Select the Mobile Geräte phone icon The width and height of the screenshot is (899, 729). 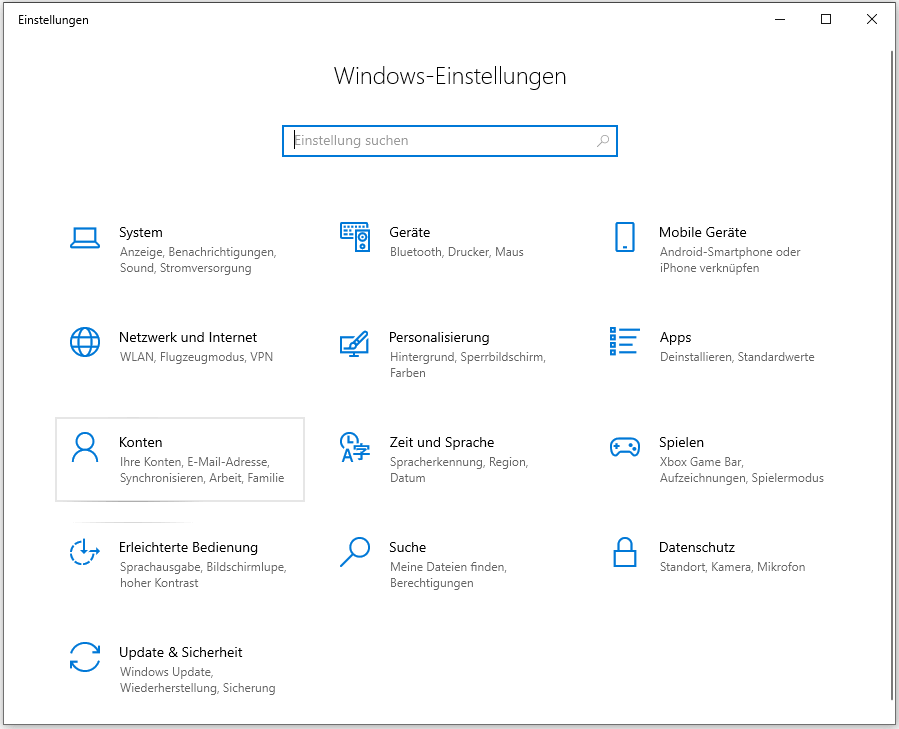tap(625, 237)
